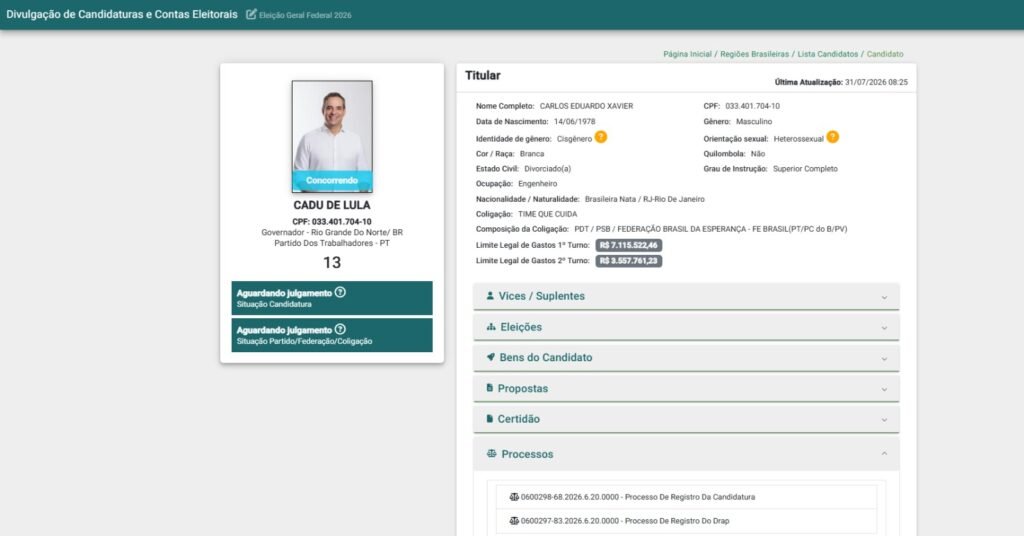This screenshot has height=536, width=1024.
Task: Click the name CARLOS EDUARDO XAVIER
Action: click(x=586, y=106)
